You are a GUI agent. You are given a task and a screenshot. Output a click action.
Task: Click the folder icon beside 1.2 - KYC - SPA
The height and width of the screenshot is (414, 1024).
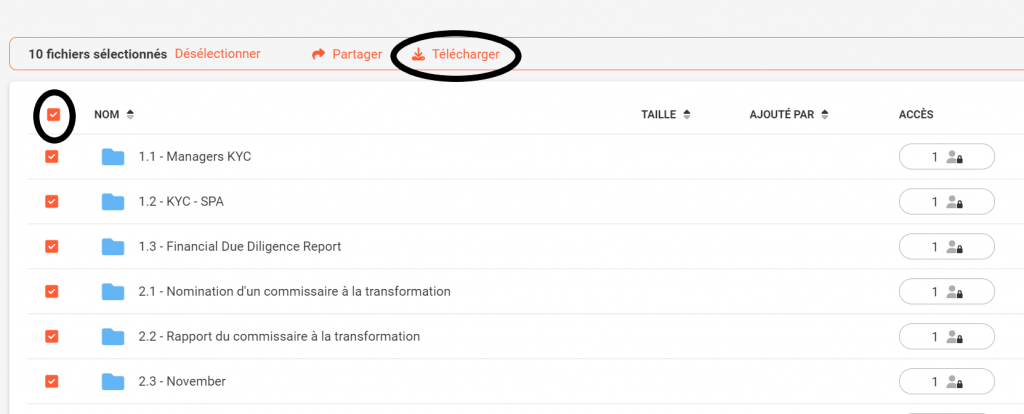click(x=113, y=202)
